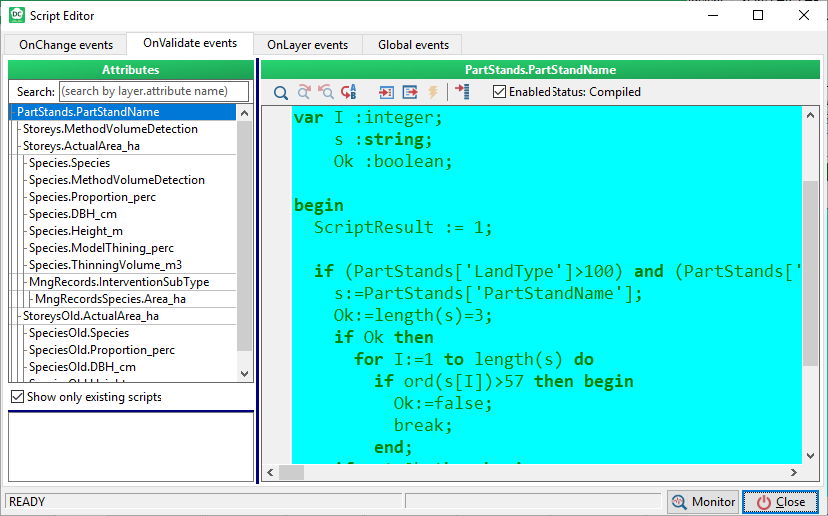
Task: Click code editor scroll right arrow
Action: [x=794, y=472]
